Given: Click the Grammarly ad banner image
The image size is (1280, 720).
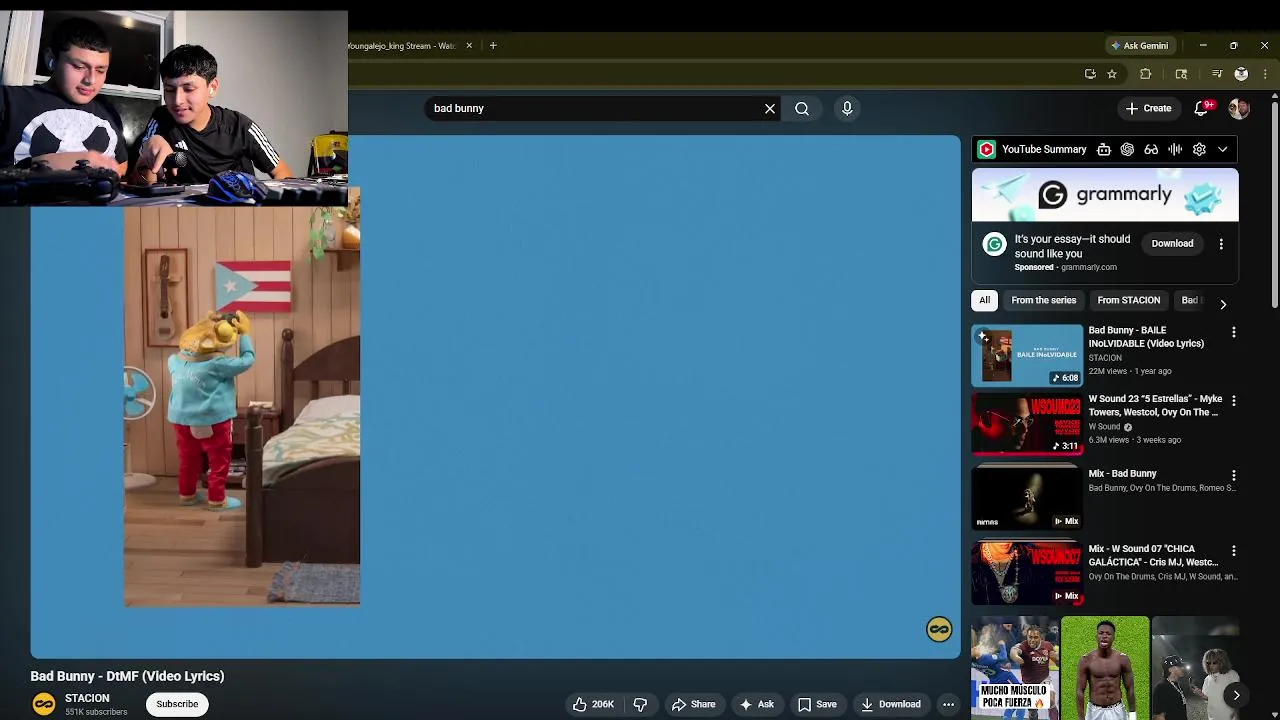Looking at the screenshot, I should click(1105, 194).
